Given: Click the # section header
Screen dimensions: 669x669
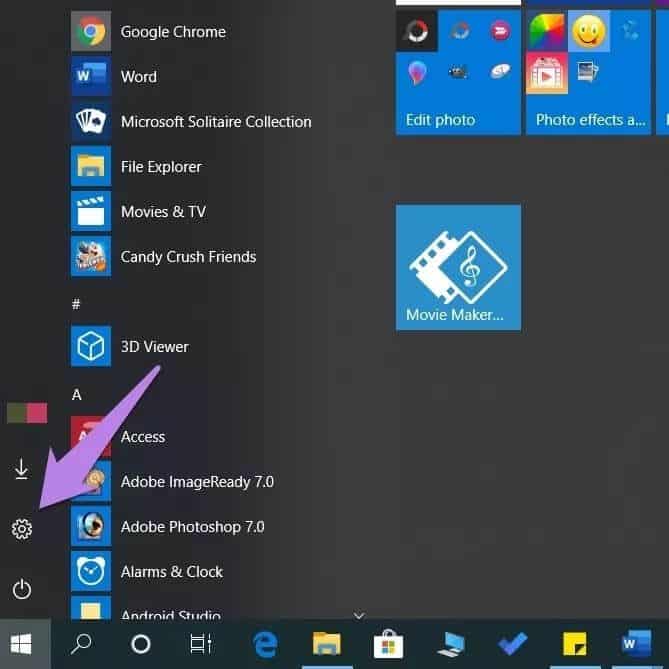Looking at the screenshot, I should 76,304.
